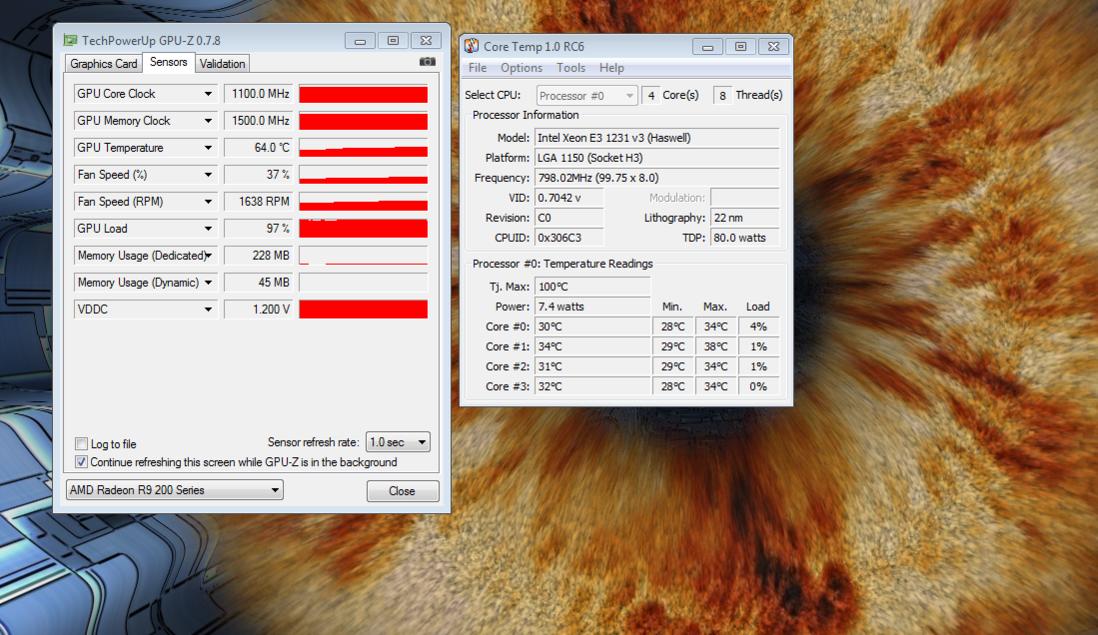Click the GPU-Z title bar app icon

70,41
